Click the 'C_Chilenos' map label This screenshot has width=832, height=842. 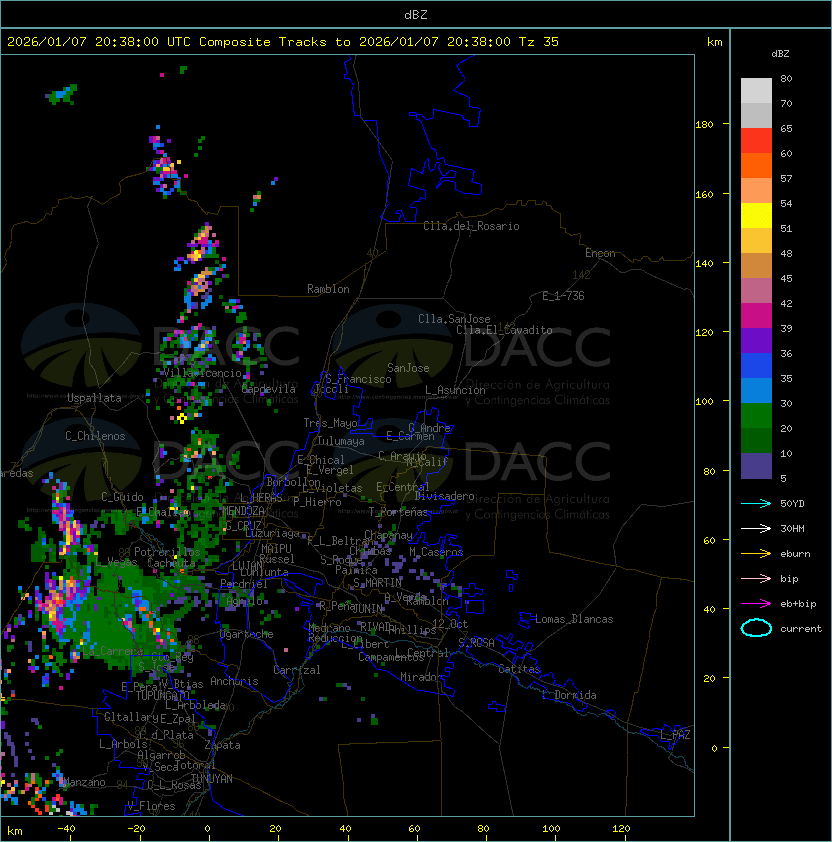click(x=95, y=436)
